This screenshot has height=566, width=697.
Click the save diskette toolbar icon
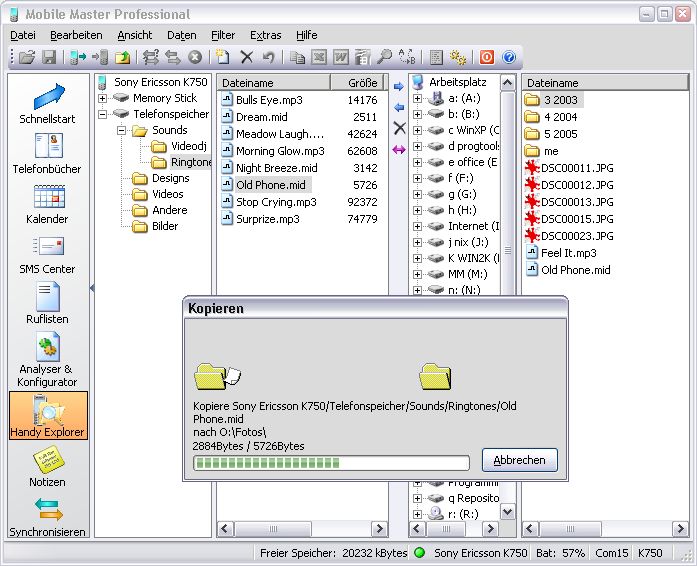pos(48,57)
